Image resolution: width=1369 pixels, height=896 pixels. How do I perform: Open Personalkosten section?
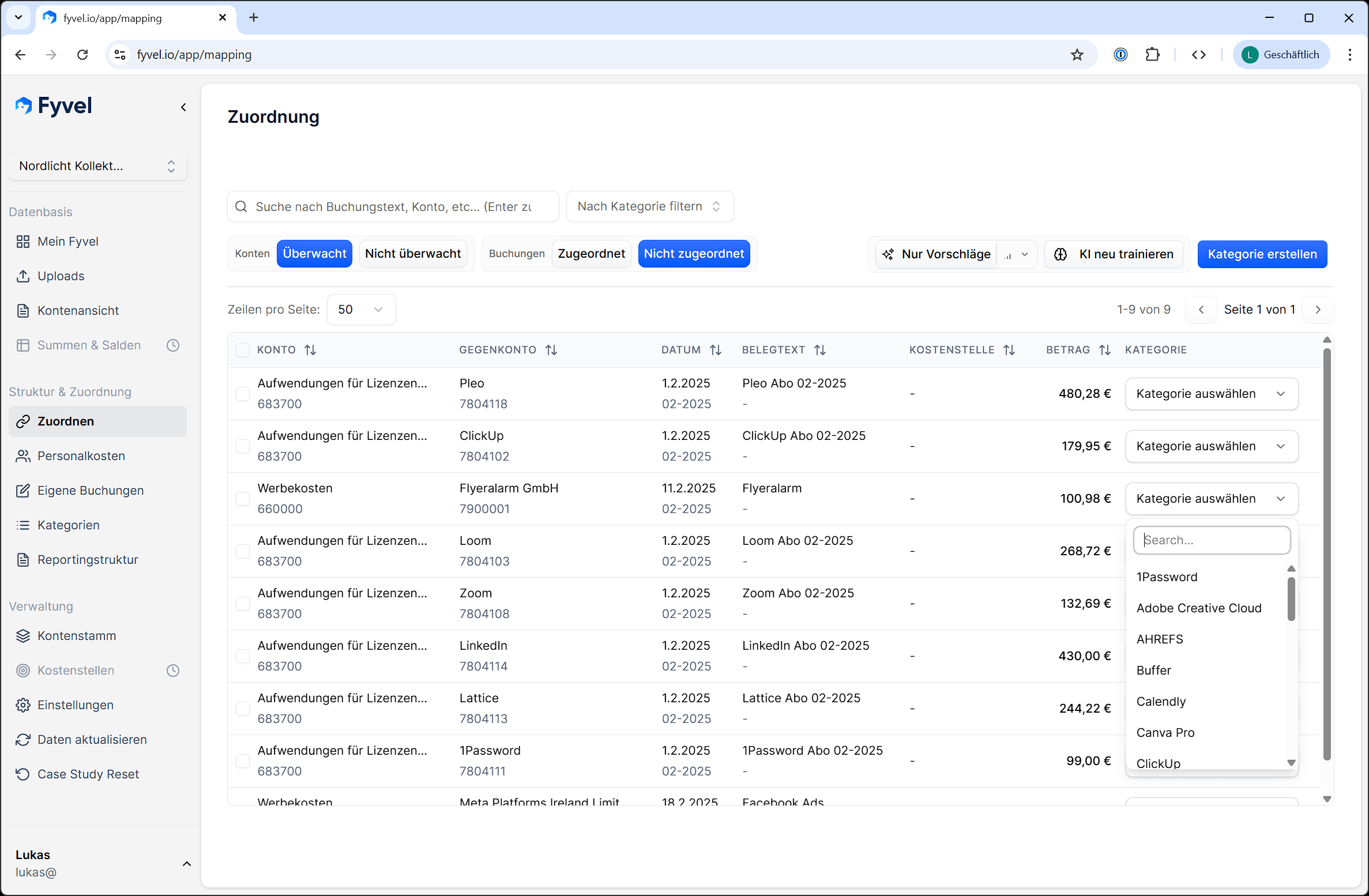(81, 456)
